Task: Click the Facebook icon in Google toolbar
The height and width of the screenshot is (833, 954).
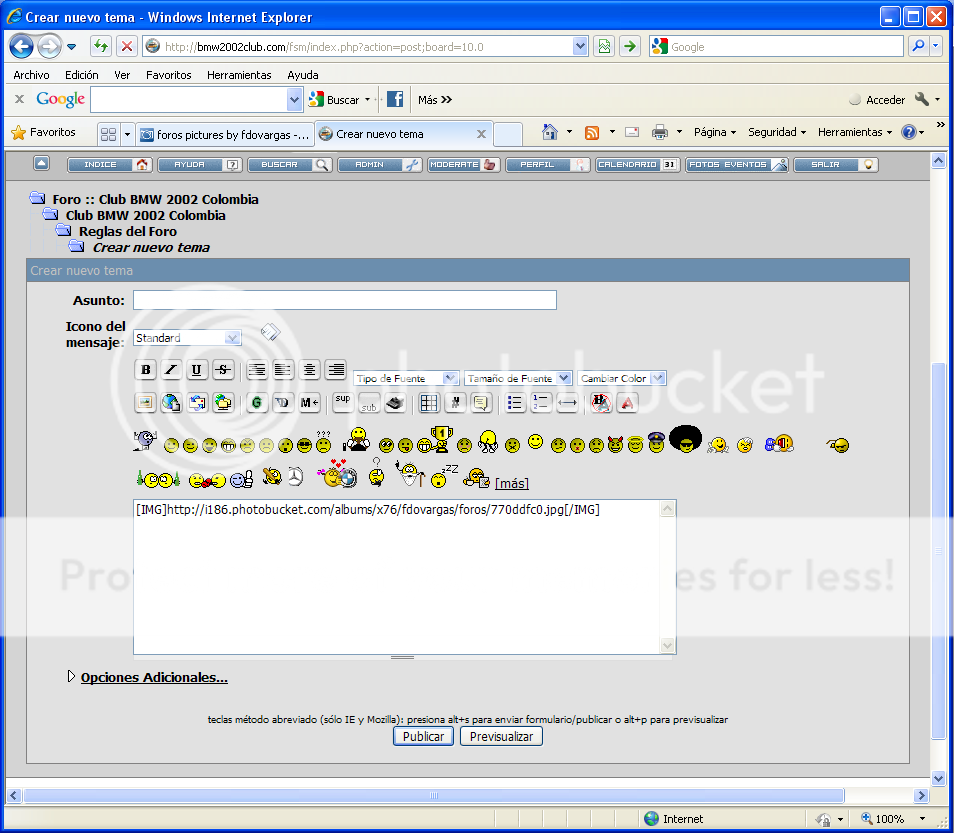Action: point(395,99)
